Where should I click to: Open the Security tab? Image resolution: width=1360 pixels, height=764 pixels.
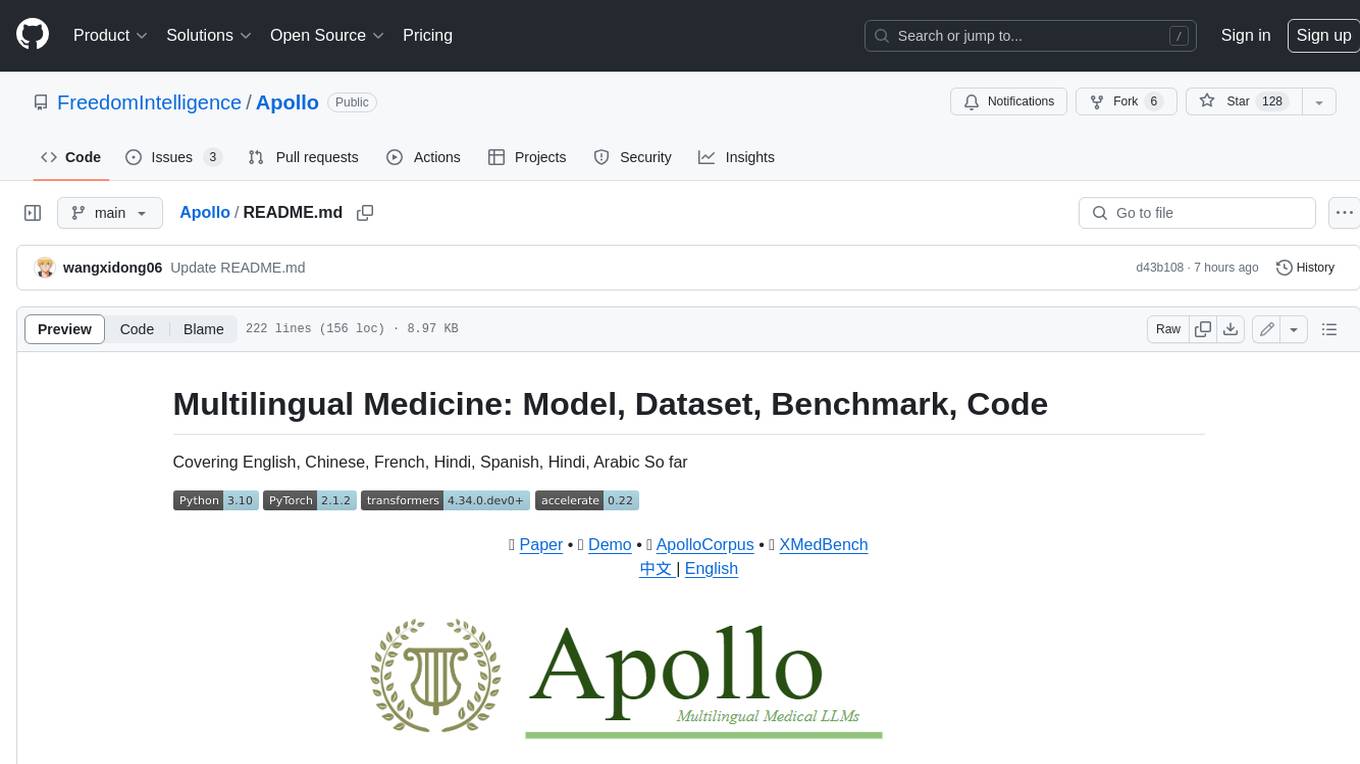(x=632, y=157)
